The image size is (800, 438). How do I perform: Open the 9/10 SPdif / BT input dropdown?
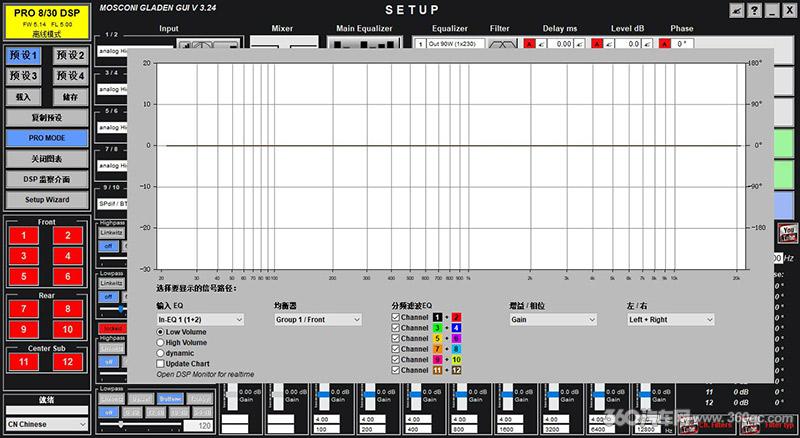point(112,204)
